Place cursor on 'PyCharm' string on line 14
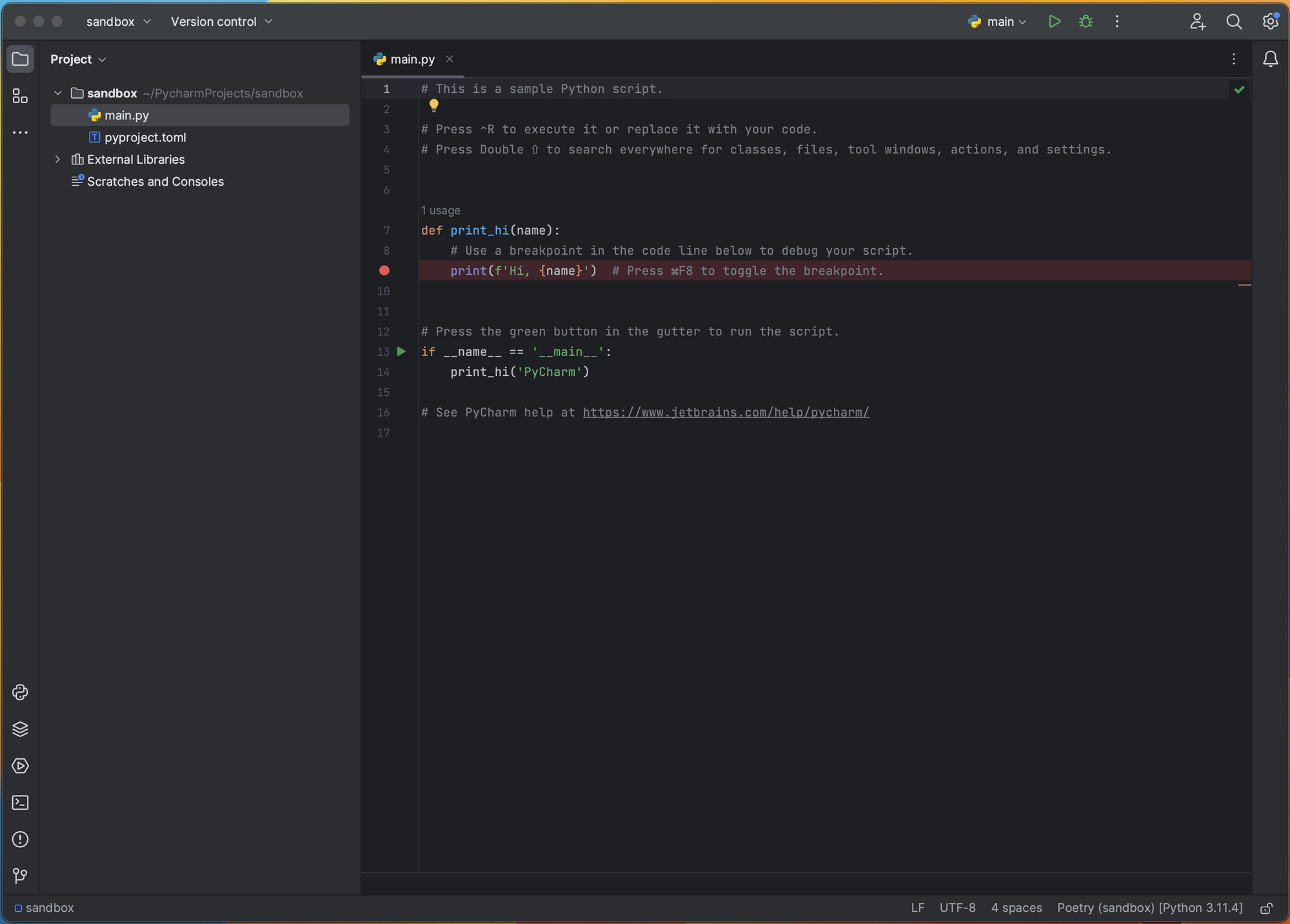This screenshot has height=924, width=1290. (550, 372)
